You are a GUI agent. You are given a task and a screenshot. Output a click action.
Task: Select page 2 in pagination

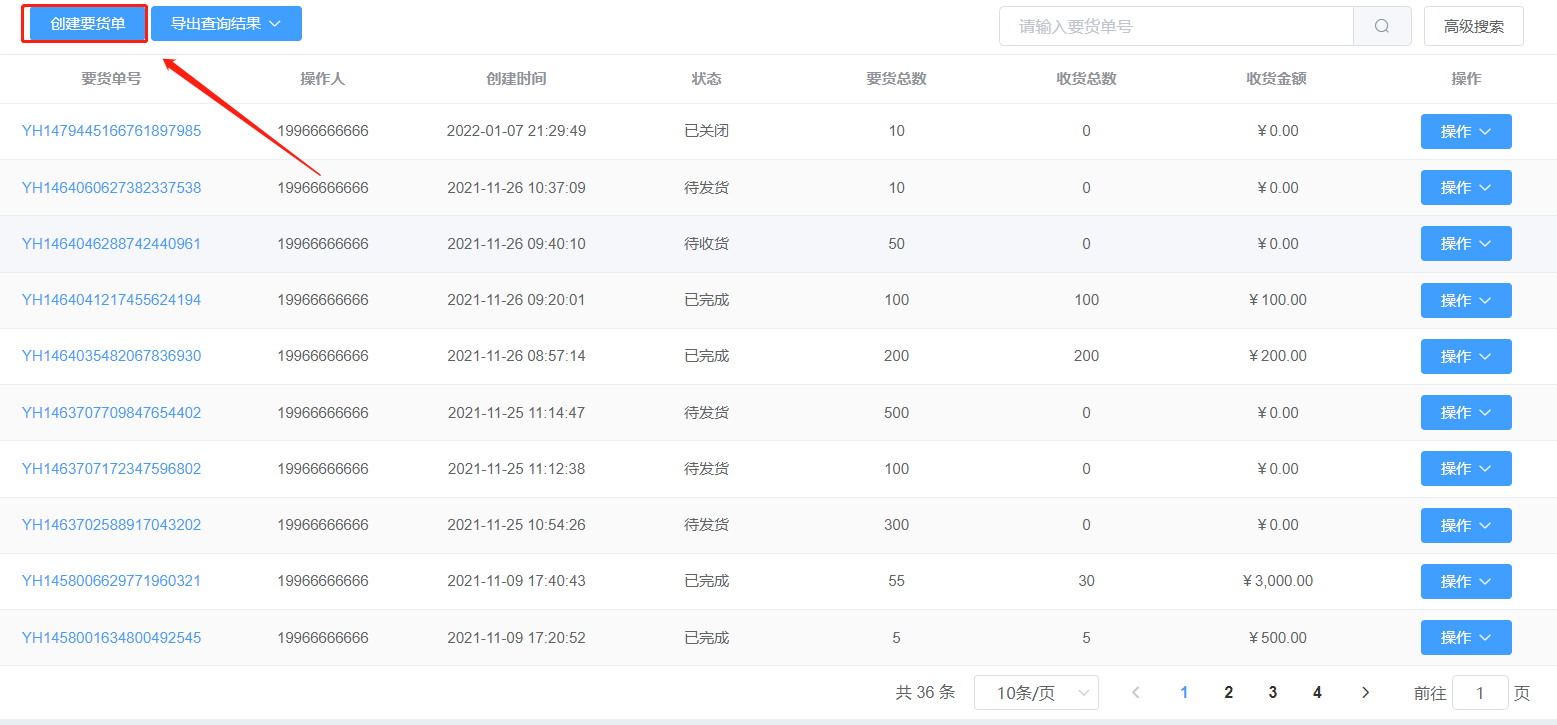tap(1228, 692)
